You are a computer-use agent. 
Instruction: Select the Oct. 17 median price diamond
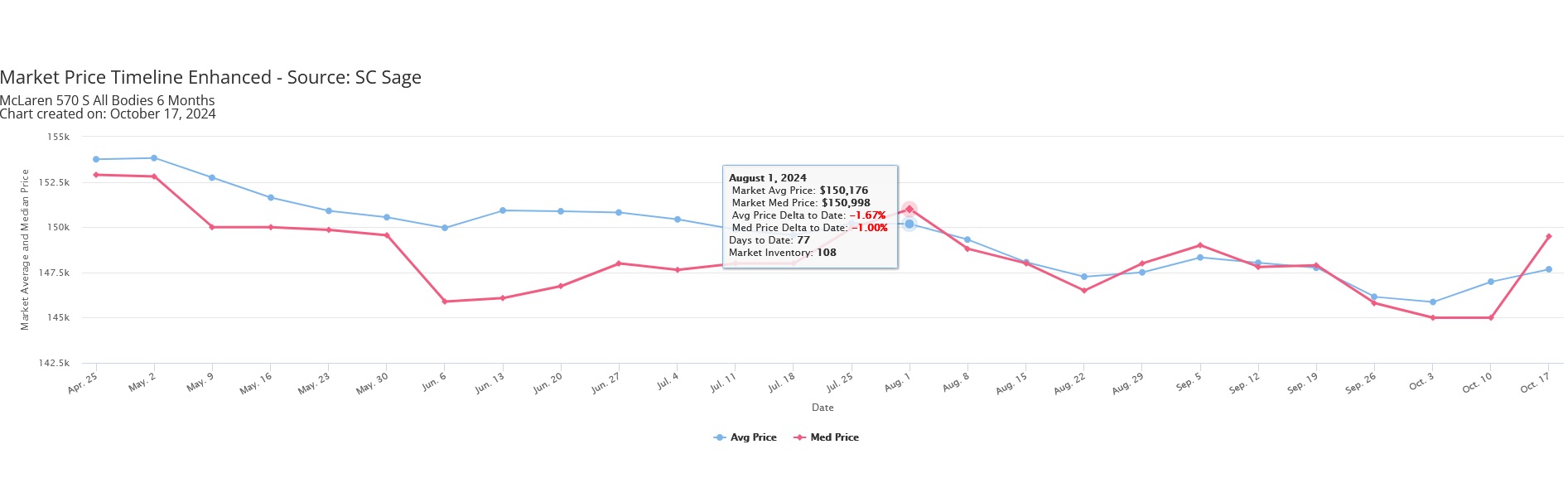(x=1548, y=237)
